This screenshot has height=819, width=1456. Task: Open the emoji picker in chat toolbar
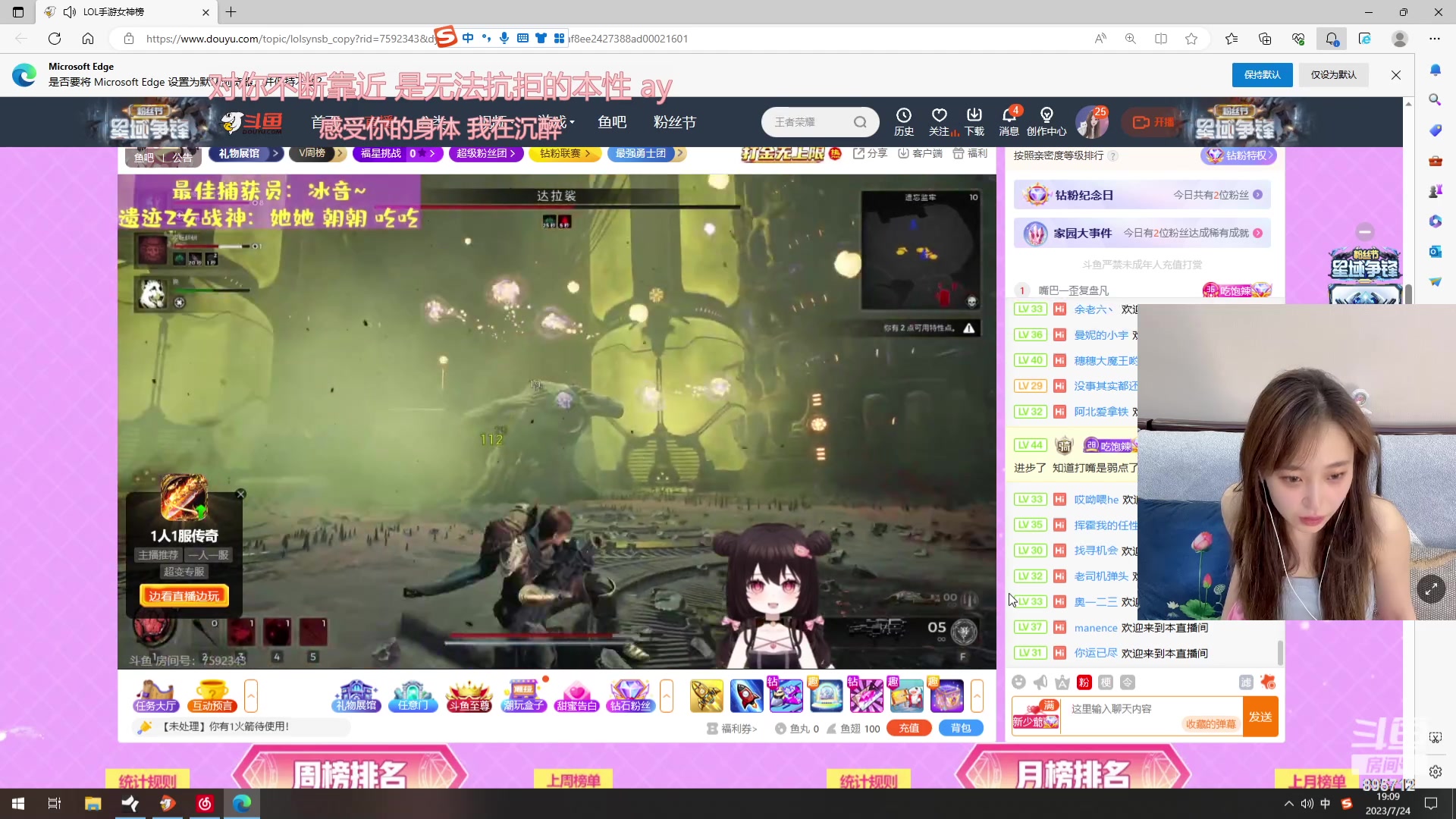coord(1018,682)
